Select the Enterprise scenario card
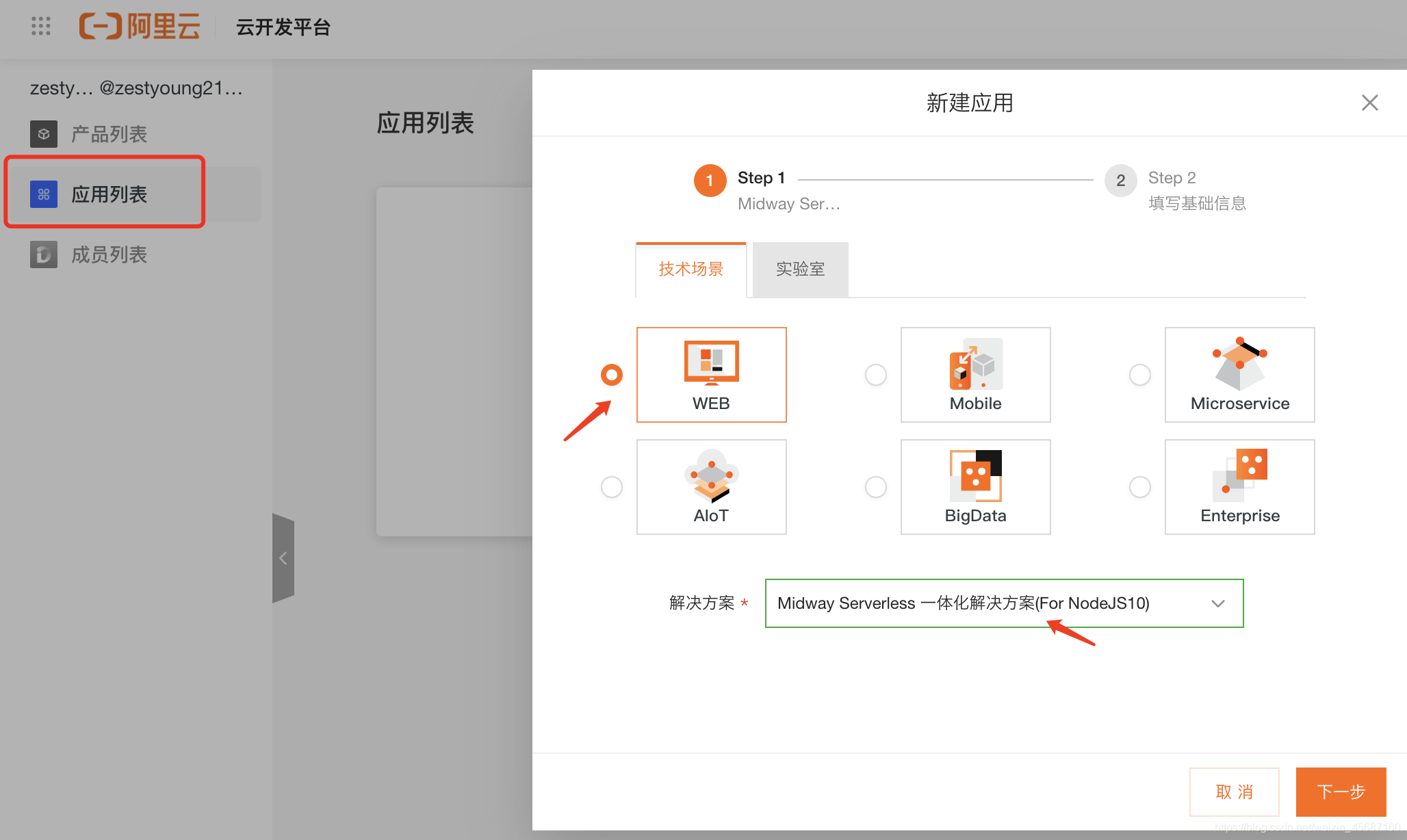The height and width of the screenshot is (840, 1407). [1239, 487]
